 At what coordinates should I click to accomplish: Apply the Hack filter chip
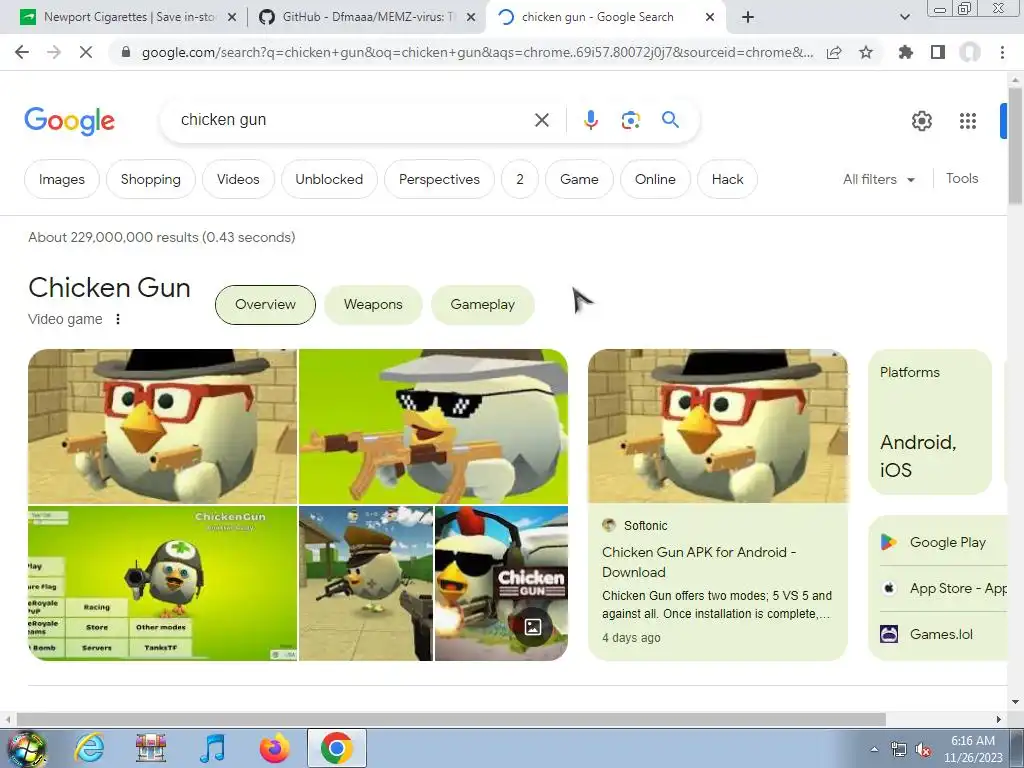(x=728, y=179)
